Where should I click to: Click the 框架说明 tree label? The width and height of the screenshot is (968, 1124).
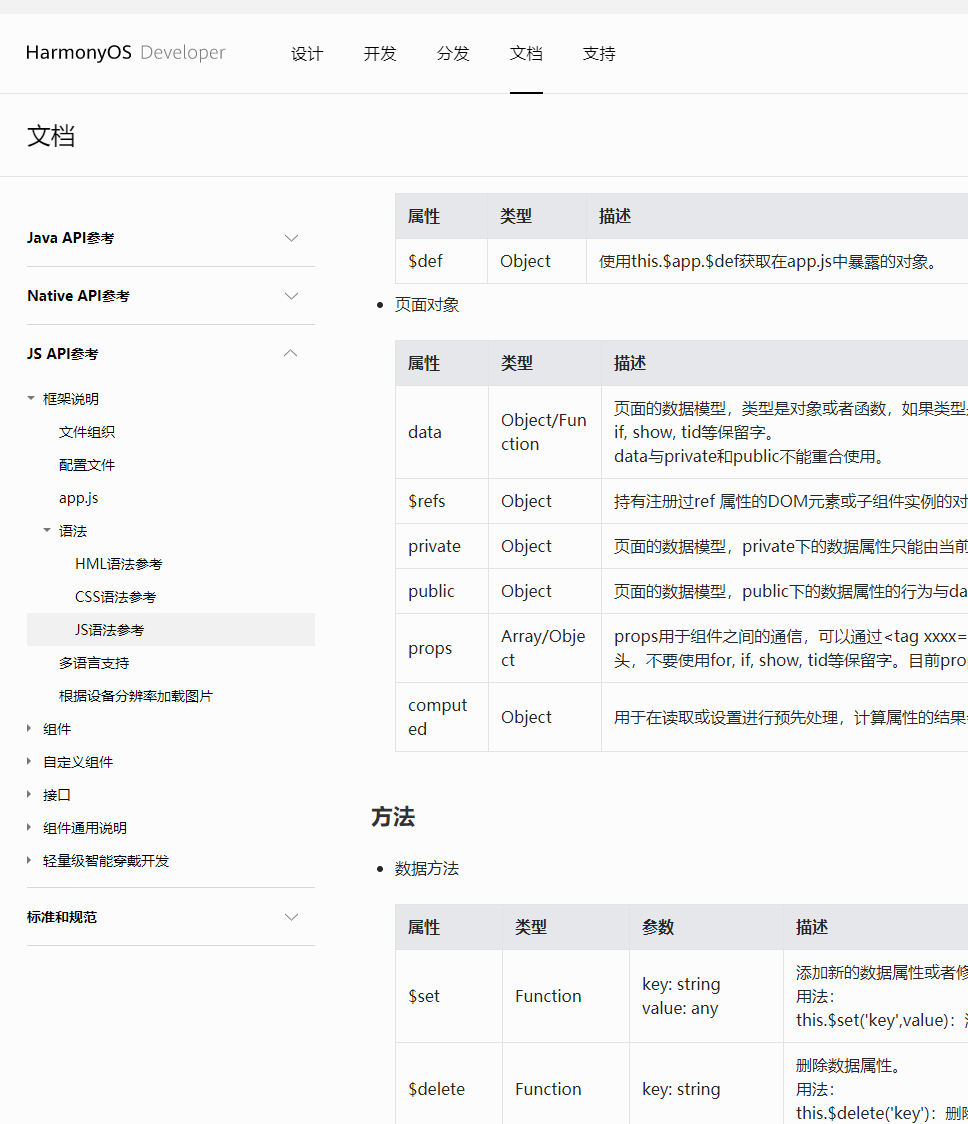pos(71,399)
